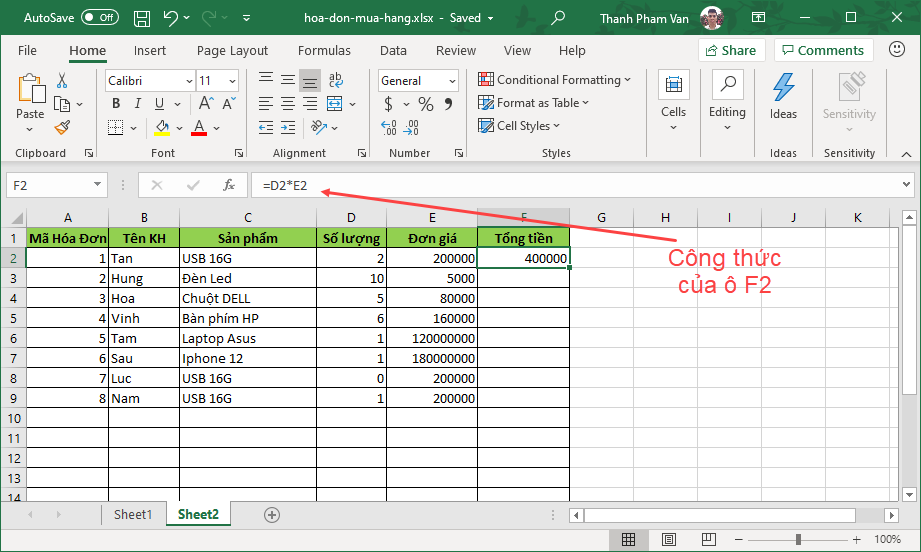
Task: Switch to Formulas tab
Action: [x=324, y=51]
